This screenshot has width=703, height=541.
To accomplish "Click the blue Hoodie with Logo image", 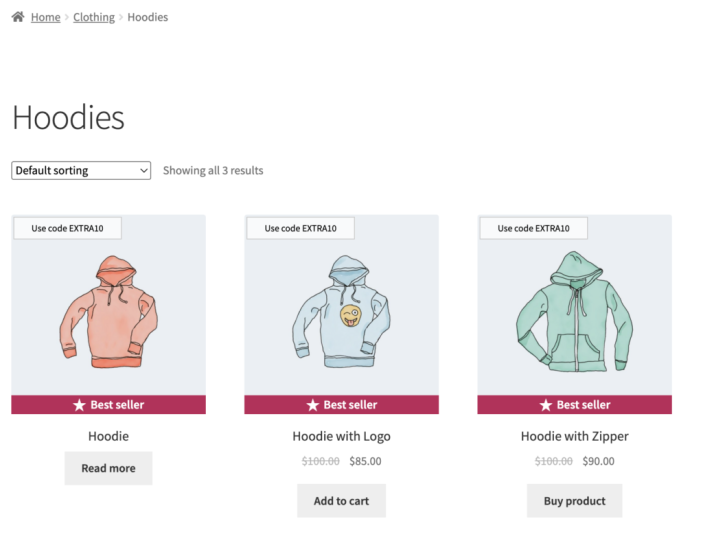I will tap(342, 312).
